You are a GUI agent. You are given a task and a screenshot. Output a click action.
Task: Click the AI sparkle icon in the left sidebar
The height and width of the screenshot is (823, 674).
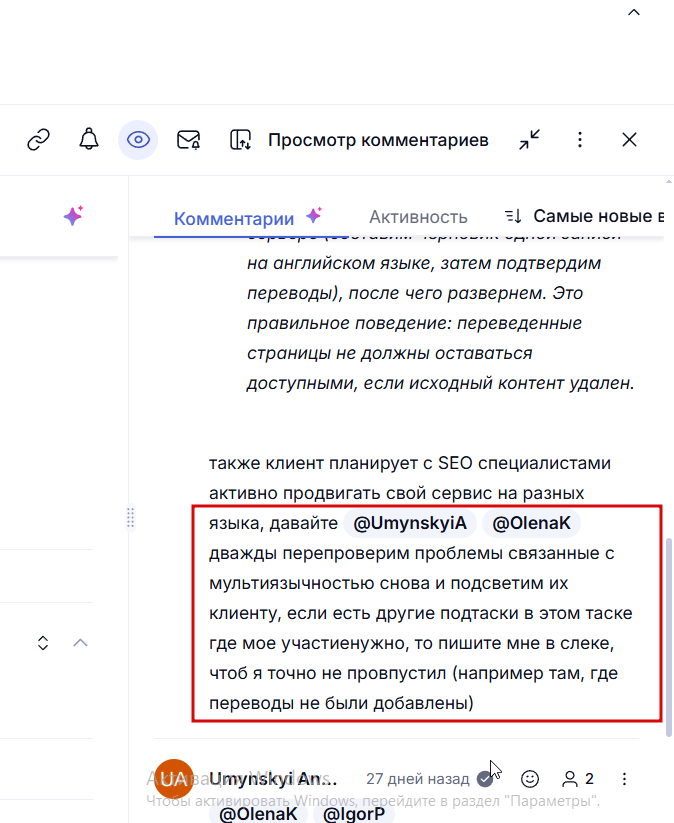coord(73,215)
